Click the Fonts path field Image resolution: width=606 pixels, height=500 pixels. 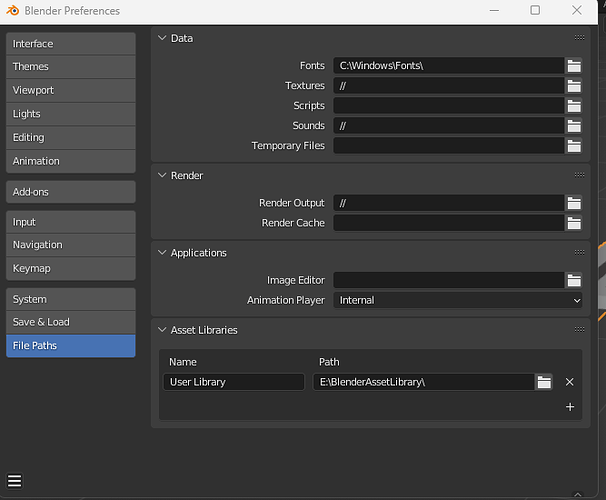pyautogui.click(x=449, y=66)
